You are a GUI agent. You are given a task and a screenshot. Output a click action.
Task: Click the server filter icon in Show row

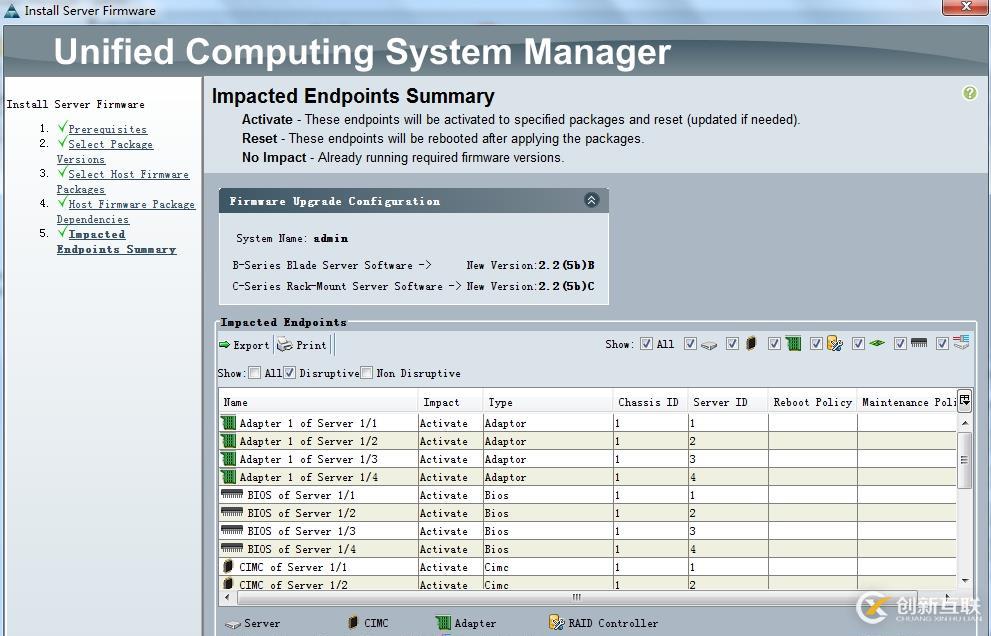pyautogui.click(x=709, y=345)
